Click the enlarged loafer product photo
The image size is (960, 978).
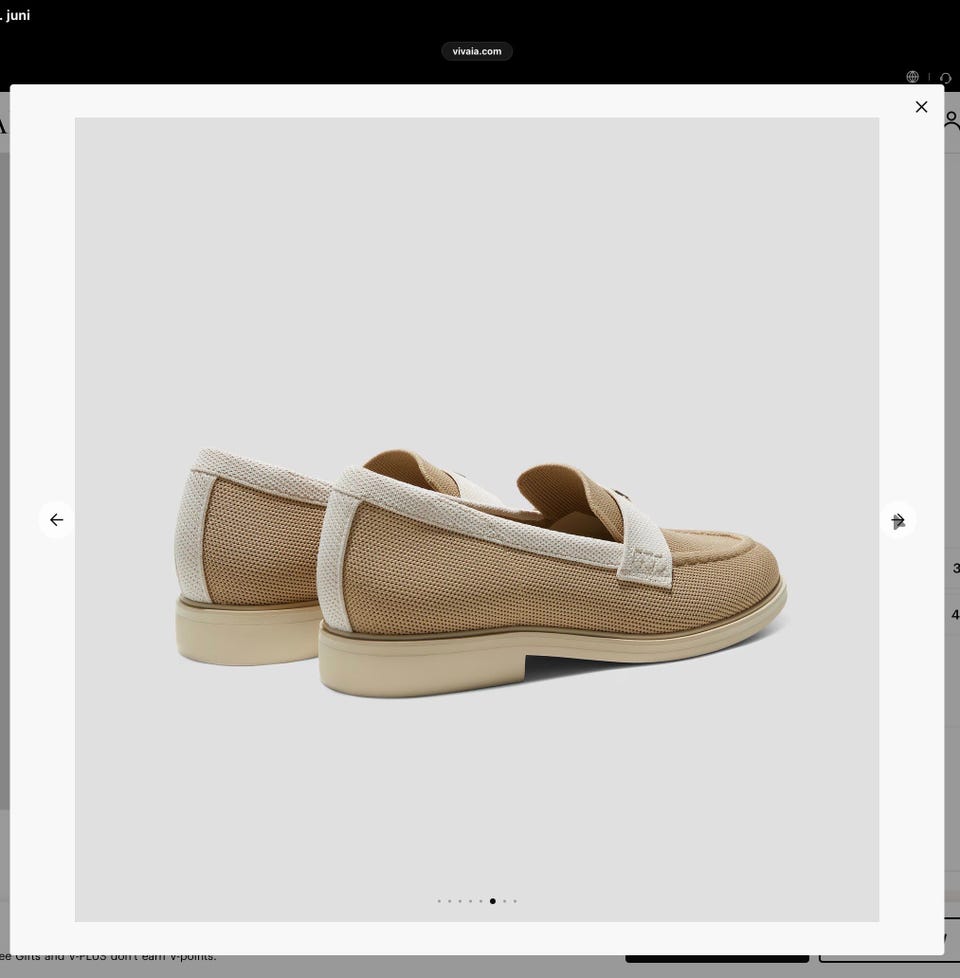coord(477,519)
